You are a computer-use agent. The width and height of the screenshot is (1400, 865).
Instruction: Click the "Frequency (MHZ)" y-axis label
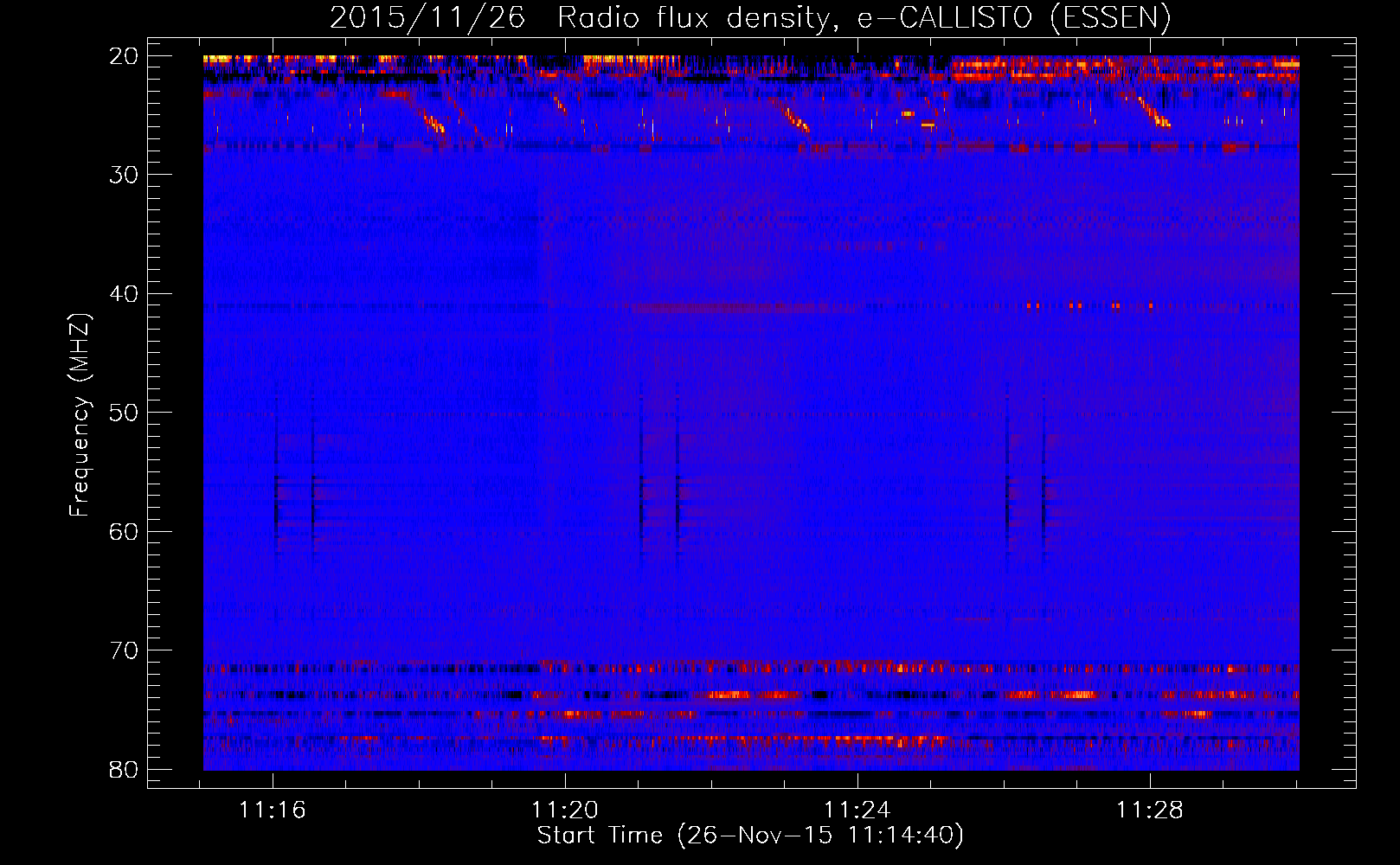point(80,415)
